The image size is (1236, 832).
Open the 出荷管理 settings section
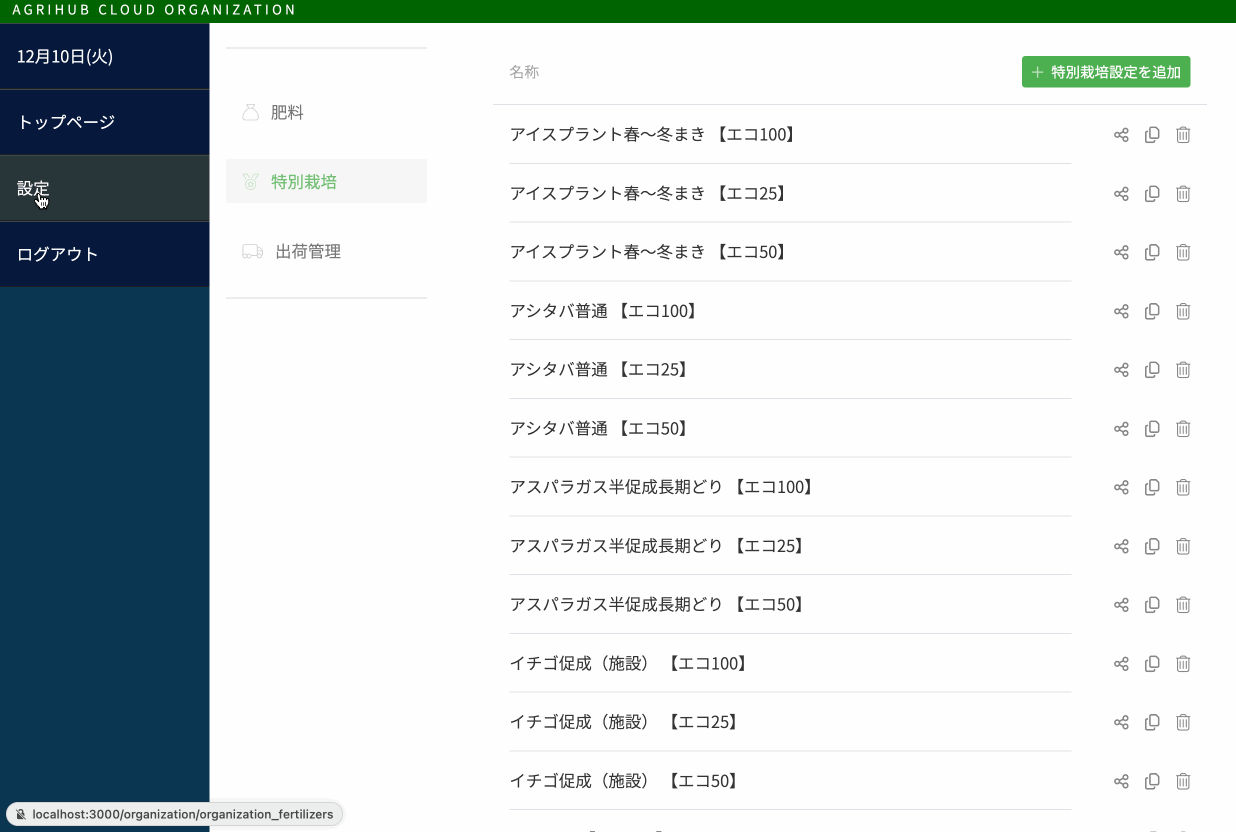tap(326, 252)
